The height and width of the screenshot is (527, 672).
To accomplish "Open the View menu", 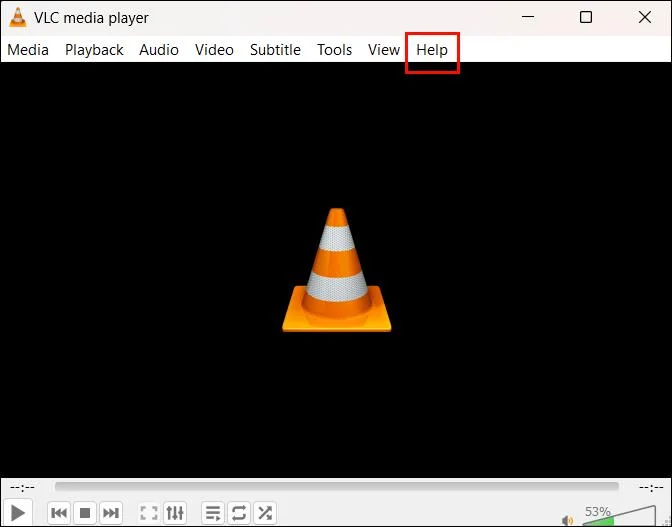I will click(x=384, y=50).
